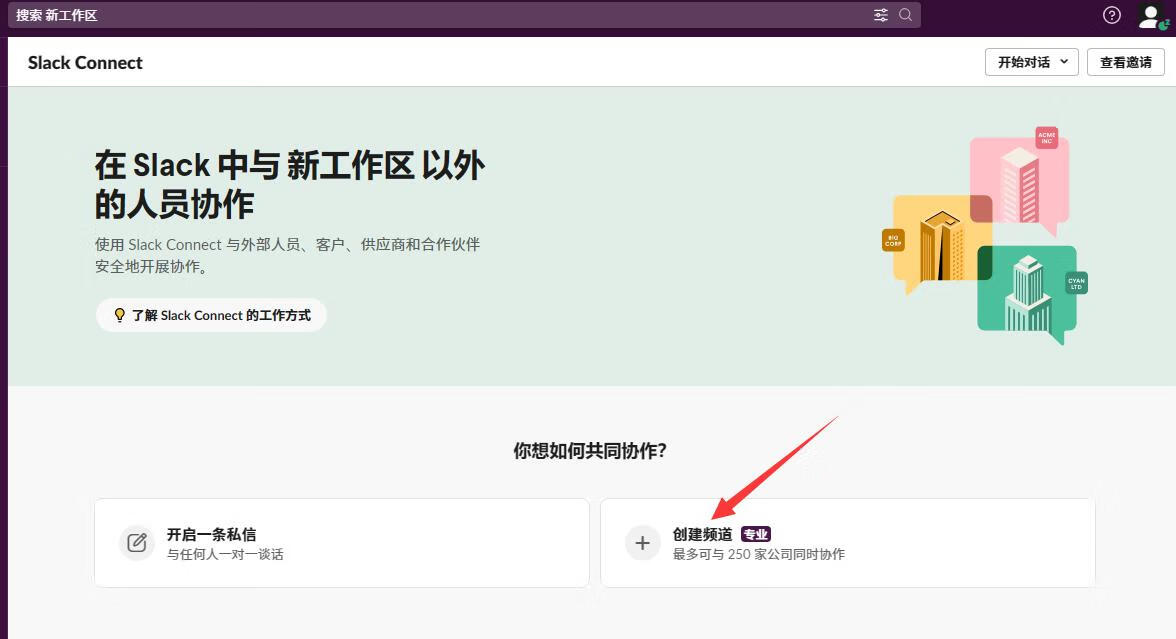Image resolution: width=1176 pixels, height=639 pixels.
Task: Expand the 开始对话 dropdown
Action: pos(1031,62)
